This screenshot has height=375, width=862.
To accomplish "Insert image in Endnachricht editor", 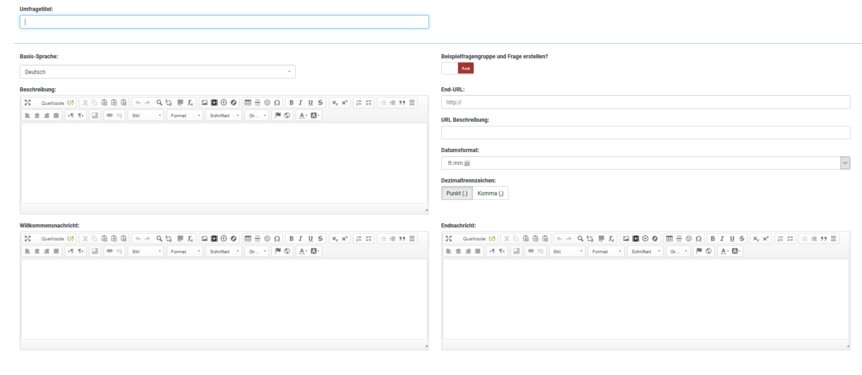I will [x=626, y=239].
